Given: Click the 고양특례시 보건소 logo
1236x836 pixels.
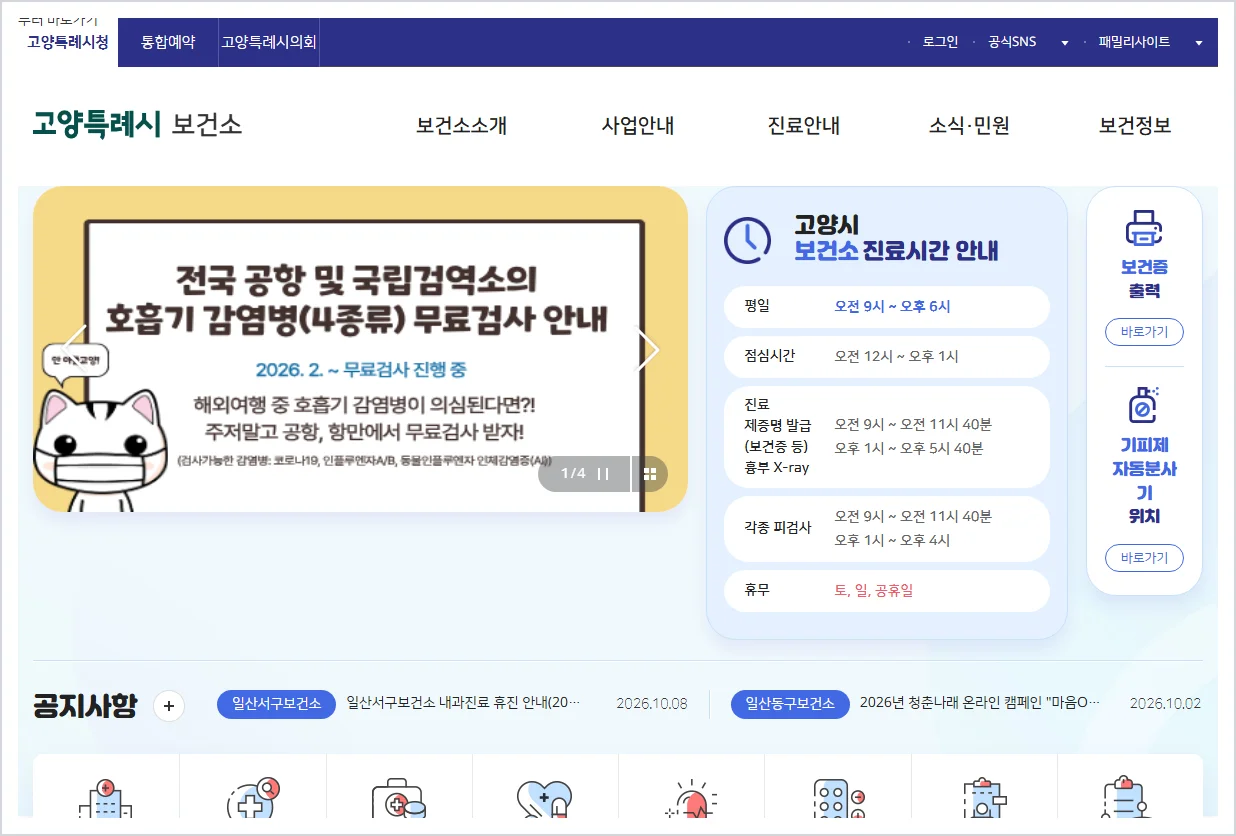Looking at the screenshot, I should click(137, 125).
